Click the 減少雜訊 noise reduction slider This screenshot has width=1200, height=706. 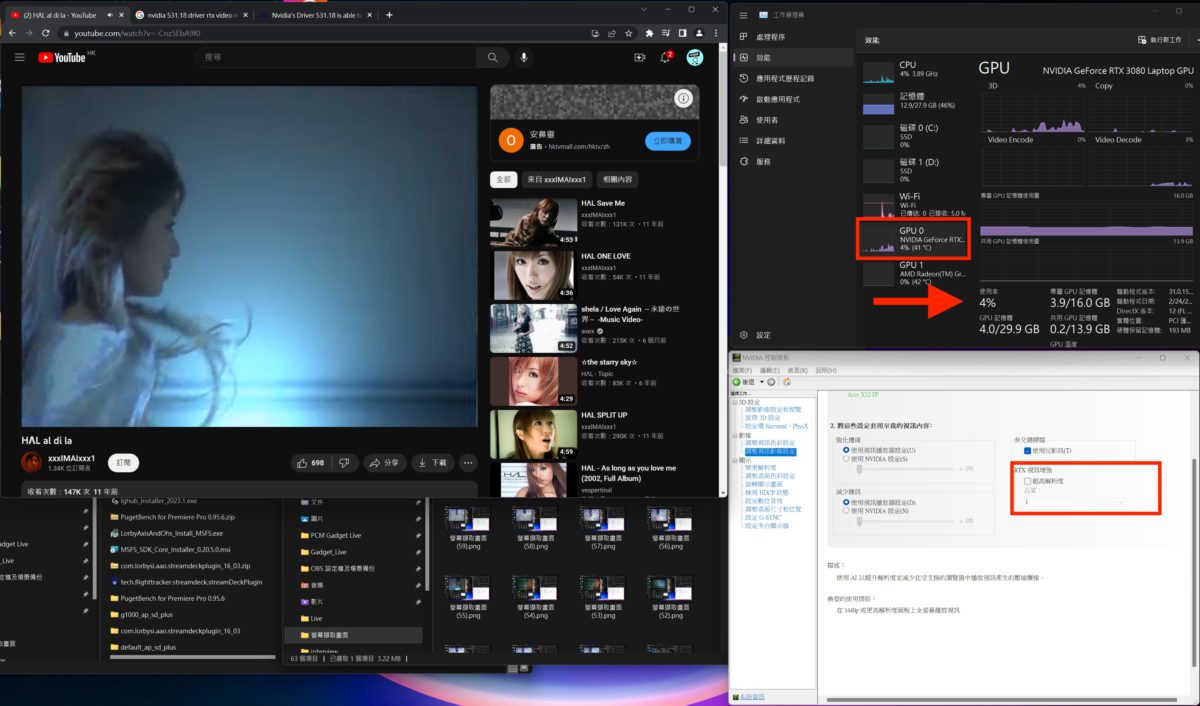[x=861, y=520]
